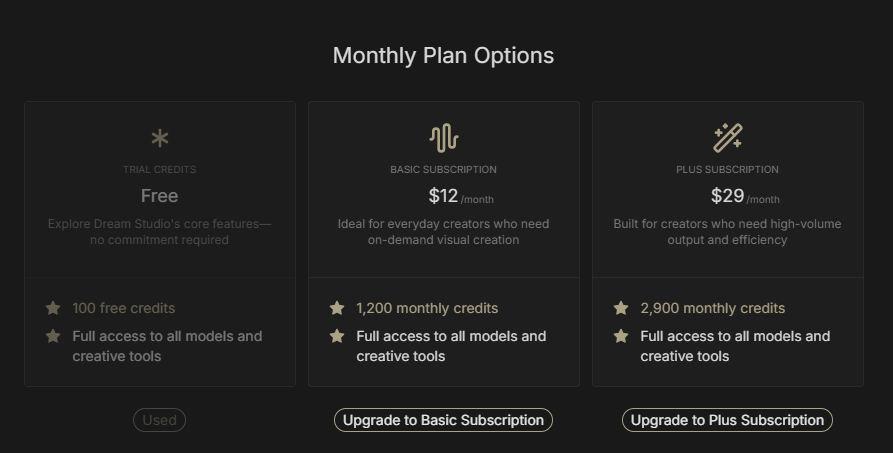Viewport: 893px width, 453px height.
Task: Click the BASIC SUBSCRIPTION plan title
Action: 443,170
